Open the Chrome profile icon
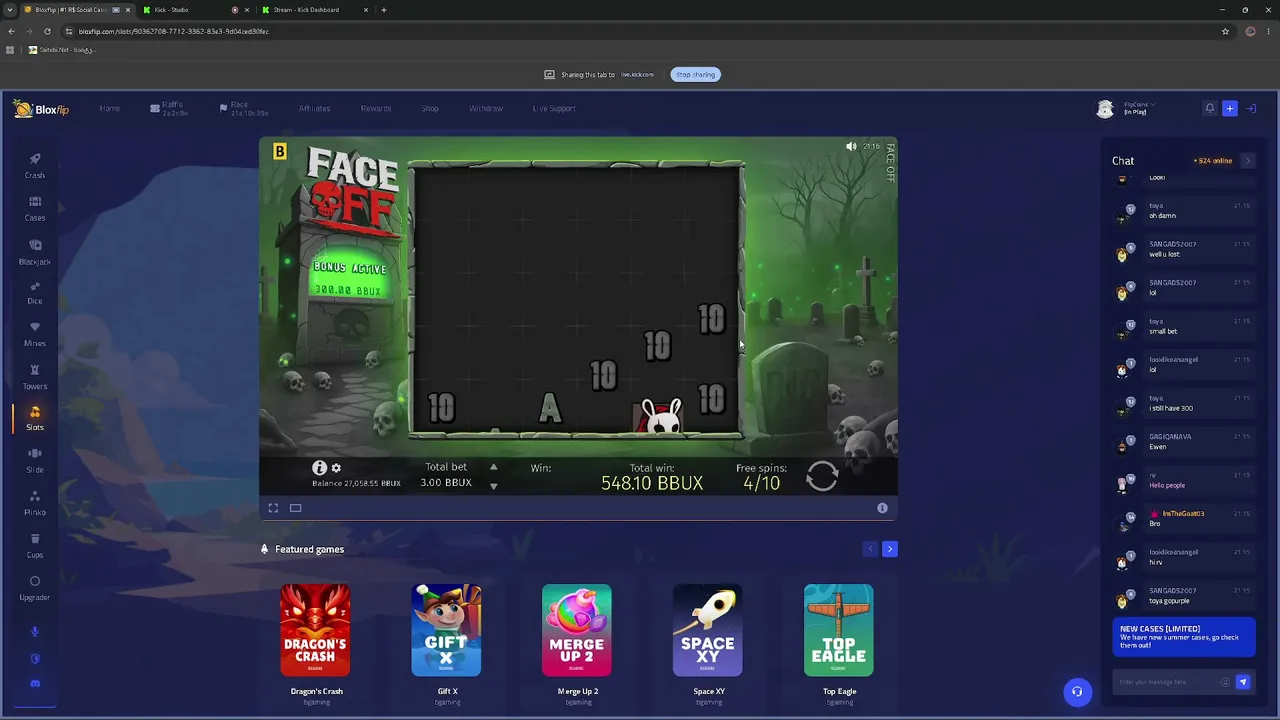The height and width of the screenshot is (720, 1280). tap(1250, 31)
